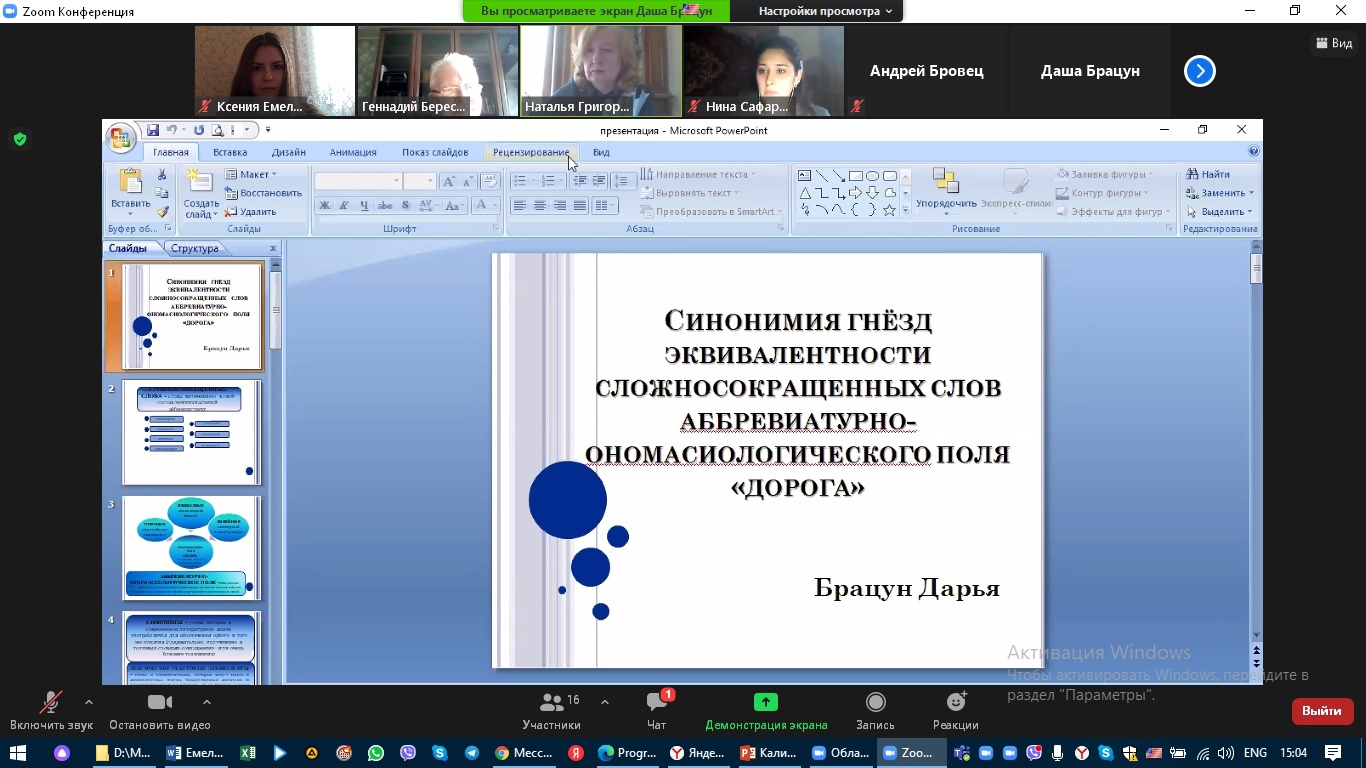This screenshot has width=1366, height=768.
Task: Toggle Underline (Ч) formatting
Action: click(x=364, y=205)
